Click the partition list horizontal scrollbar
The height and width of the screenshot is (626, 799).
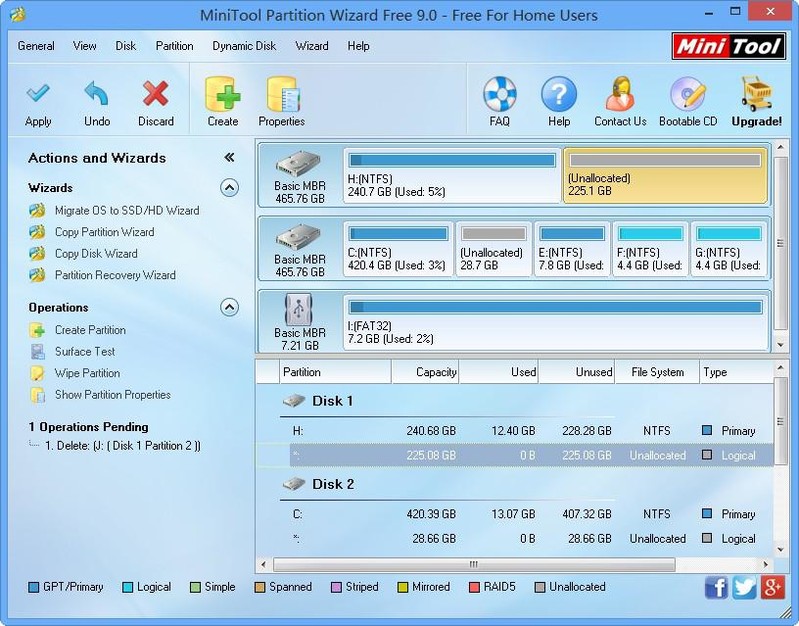(x=474, y=564)
